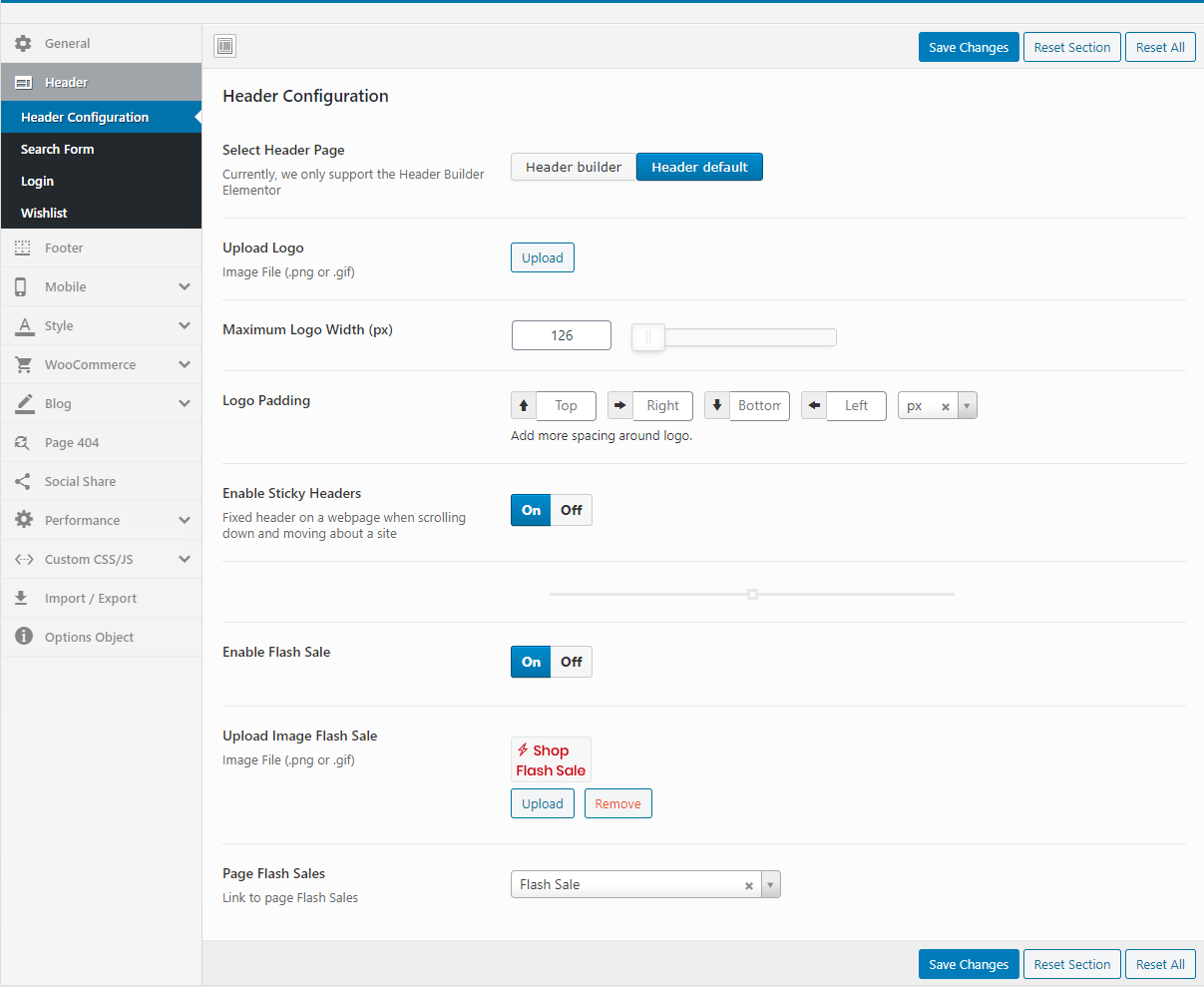
Task: Click the Maximum Logo Width slider handle
Action: click(648, 337)
